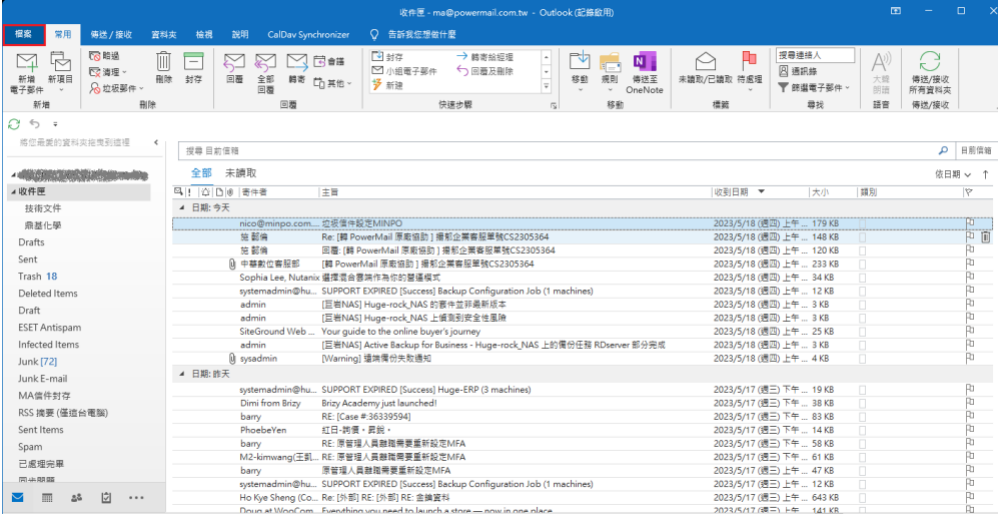The width and height of the screenshot is (1004, 514).
Task: Open the 檔案 file tab
Action: [x=24, y=35]
